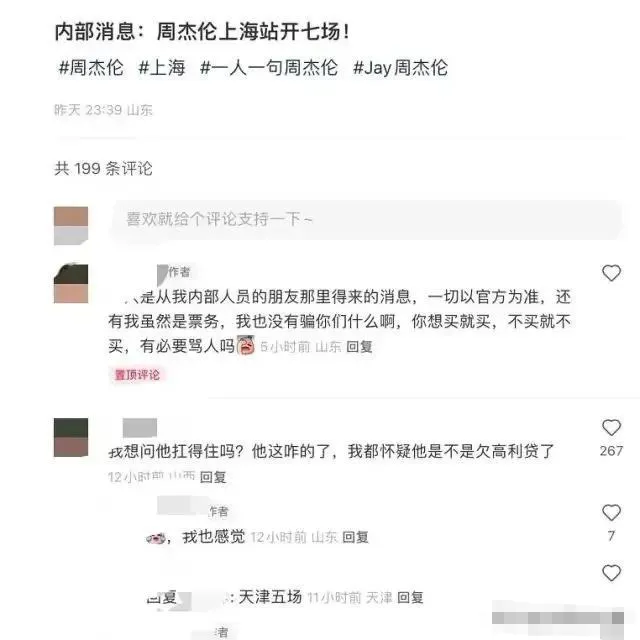
Task: Like the 天津五场 reply
Action: [611, 573]
